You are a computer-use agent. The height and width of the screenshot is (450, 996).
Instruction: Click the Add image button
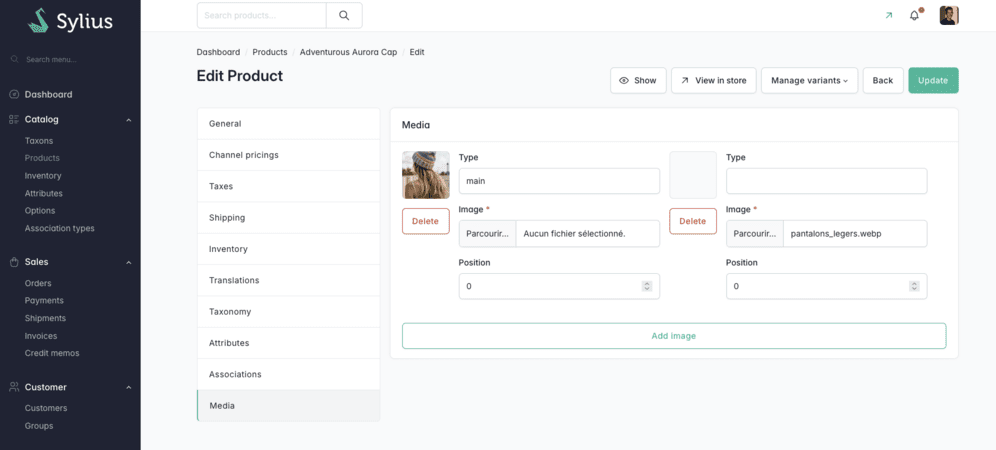[x=674, y=336]
